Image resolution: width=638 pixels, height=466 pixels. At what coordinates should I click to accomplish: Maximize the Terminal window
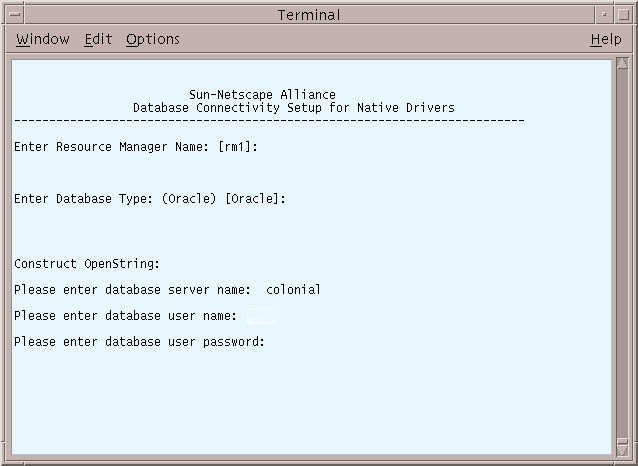623,15
